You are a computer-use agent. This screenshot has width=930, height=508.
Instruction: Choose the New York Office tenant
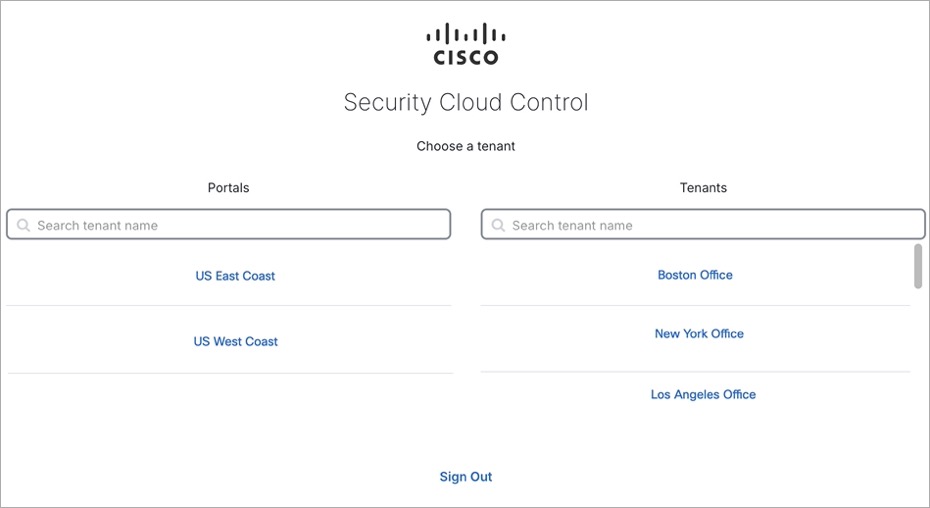tap(699, 334)
